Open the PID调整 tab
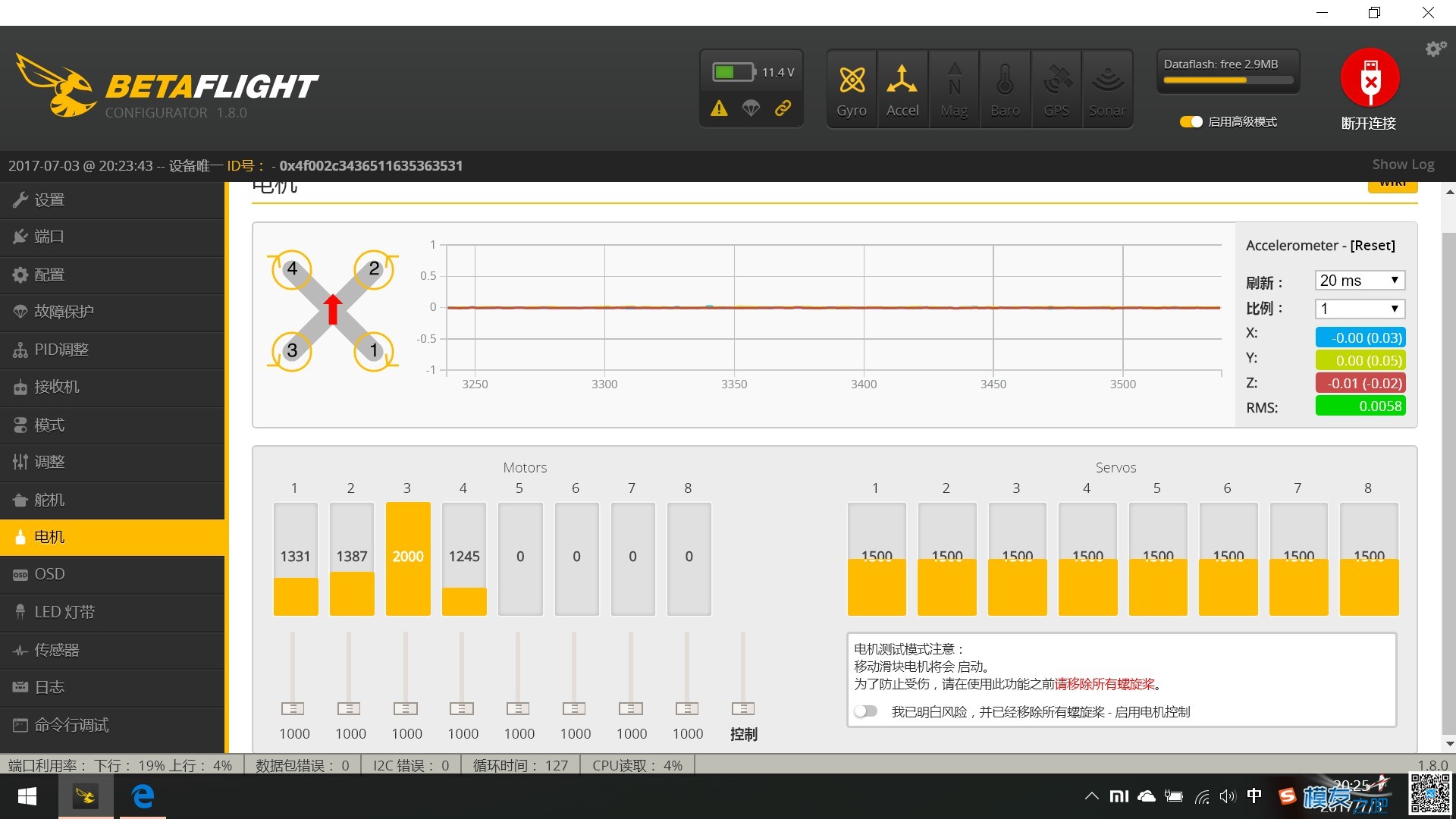The height and width of the screenshot is (819, 1456). click(112, 350)
